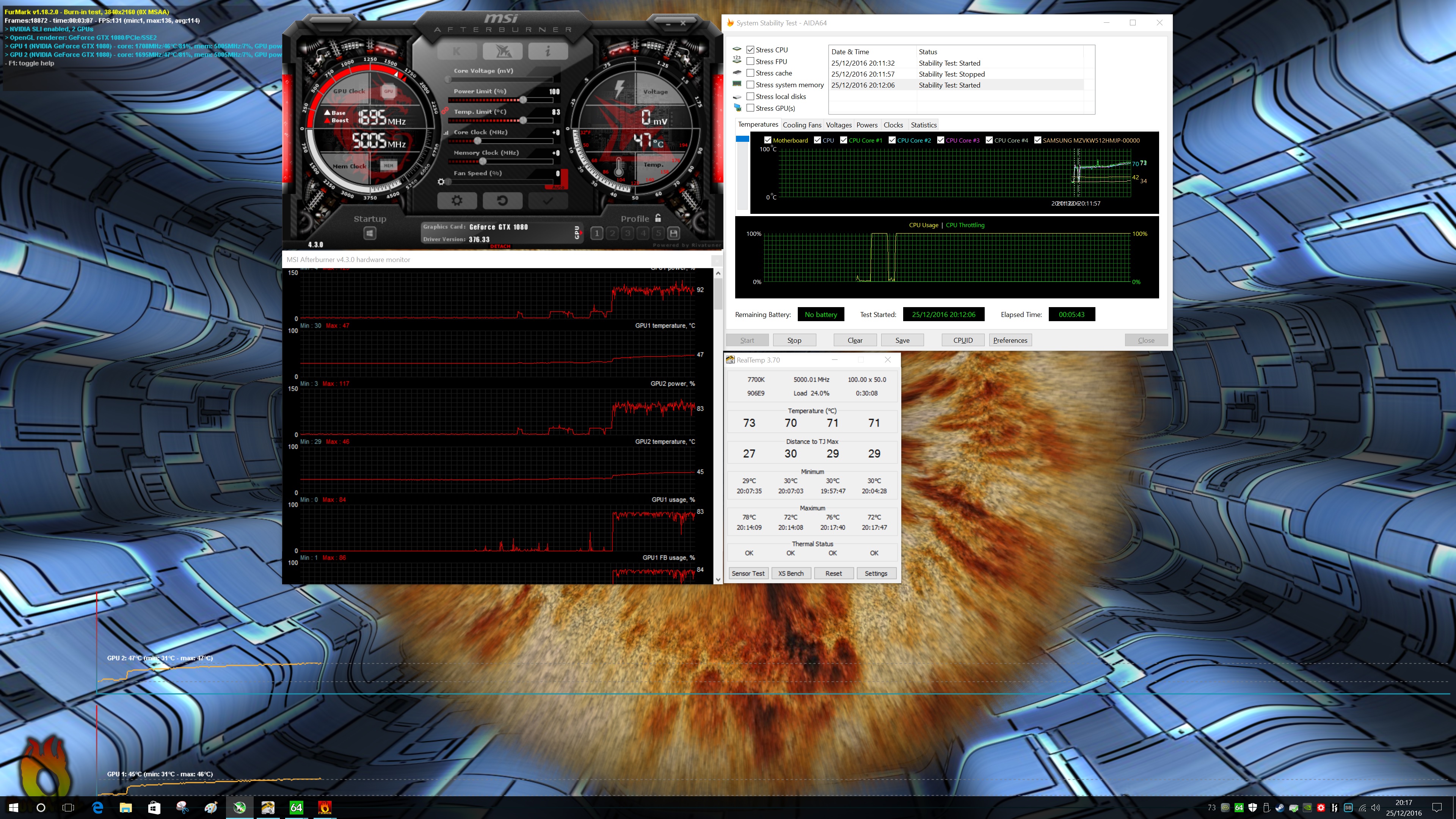Enable Stress system memory checkbox
The width and height of the screenshot is (1456, 819).
(x=751, y=85)
